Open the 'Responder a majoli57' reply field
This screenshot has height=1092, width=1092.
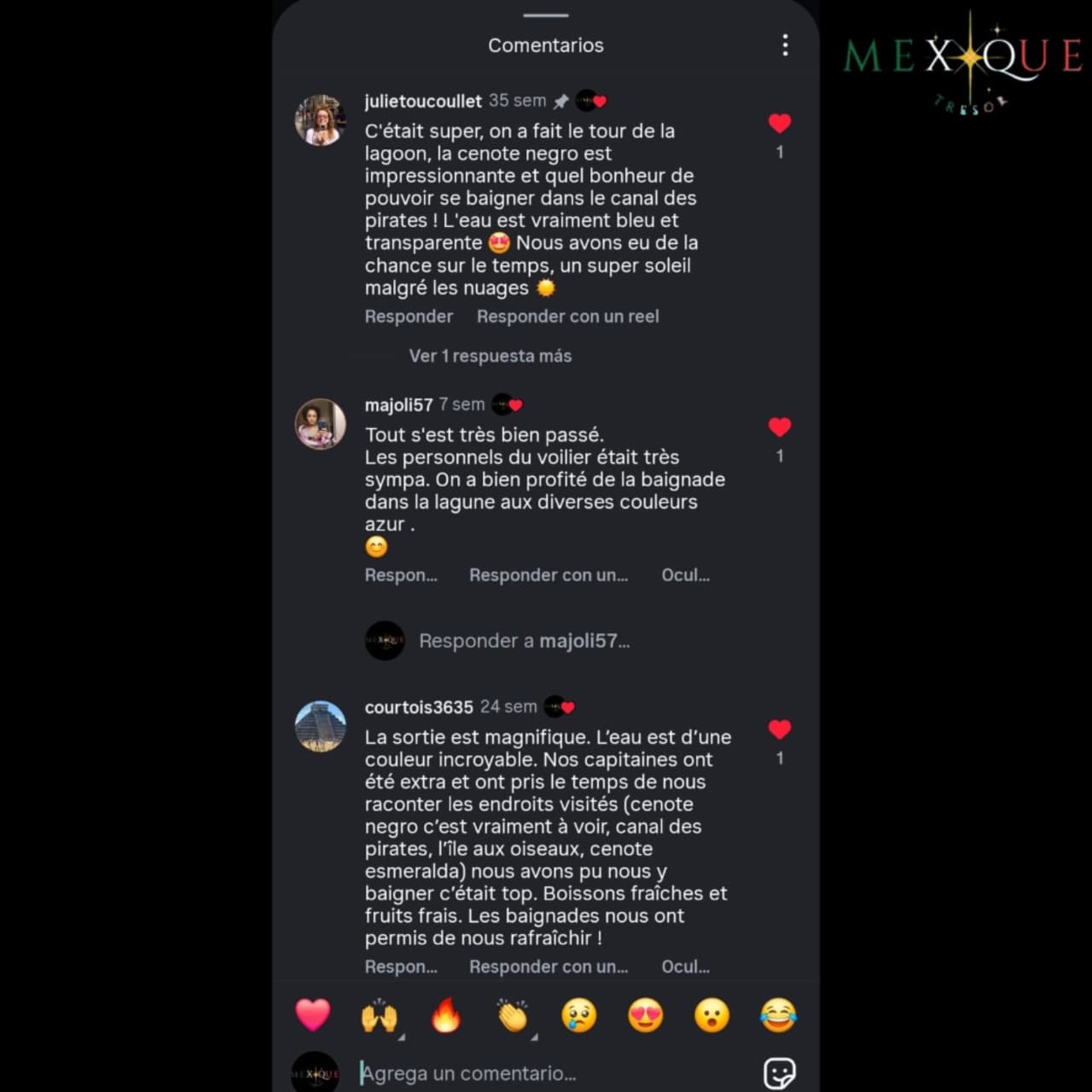coord(524,641)
